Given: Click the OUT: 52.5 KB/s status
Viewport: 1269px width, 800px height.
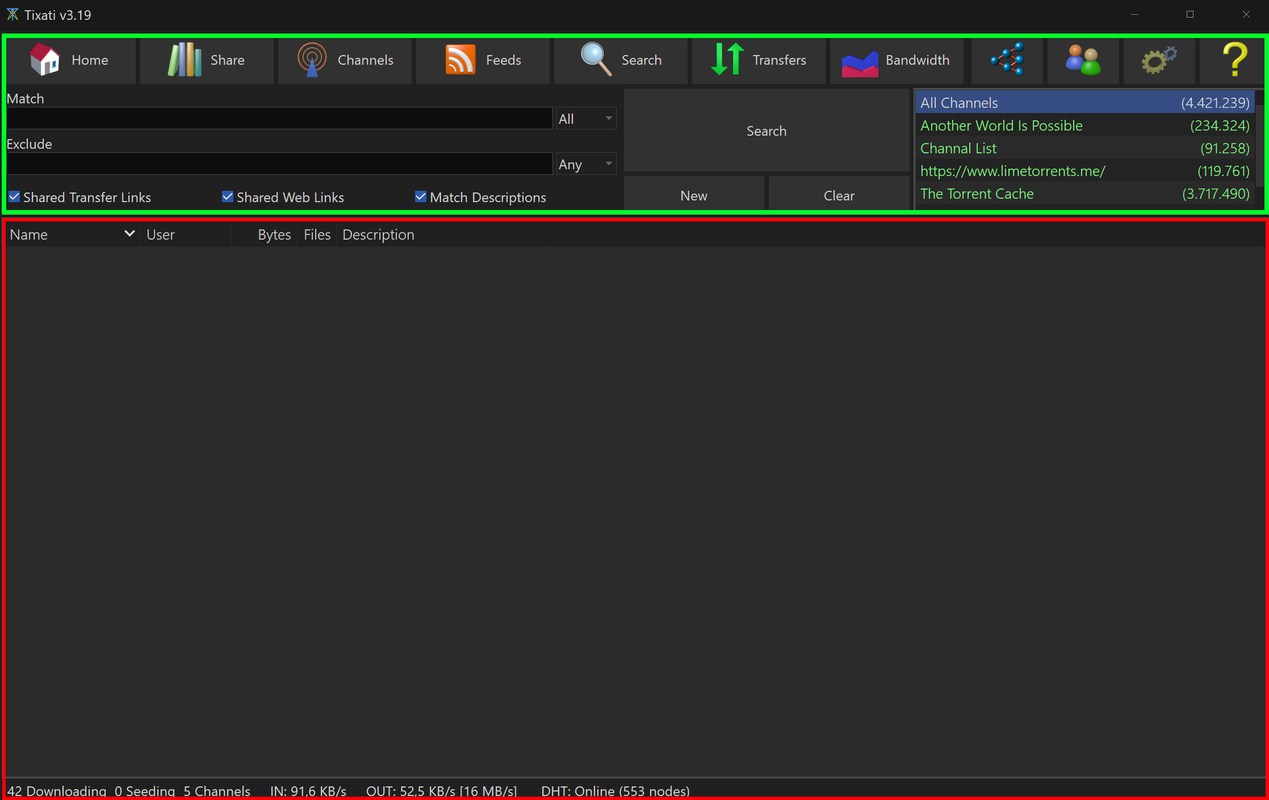Looking at the screenshot, I should point(441,791).
